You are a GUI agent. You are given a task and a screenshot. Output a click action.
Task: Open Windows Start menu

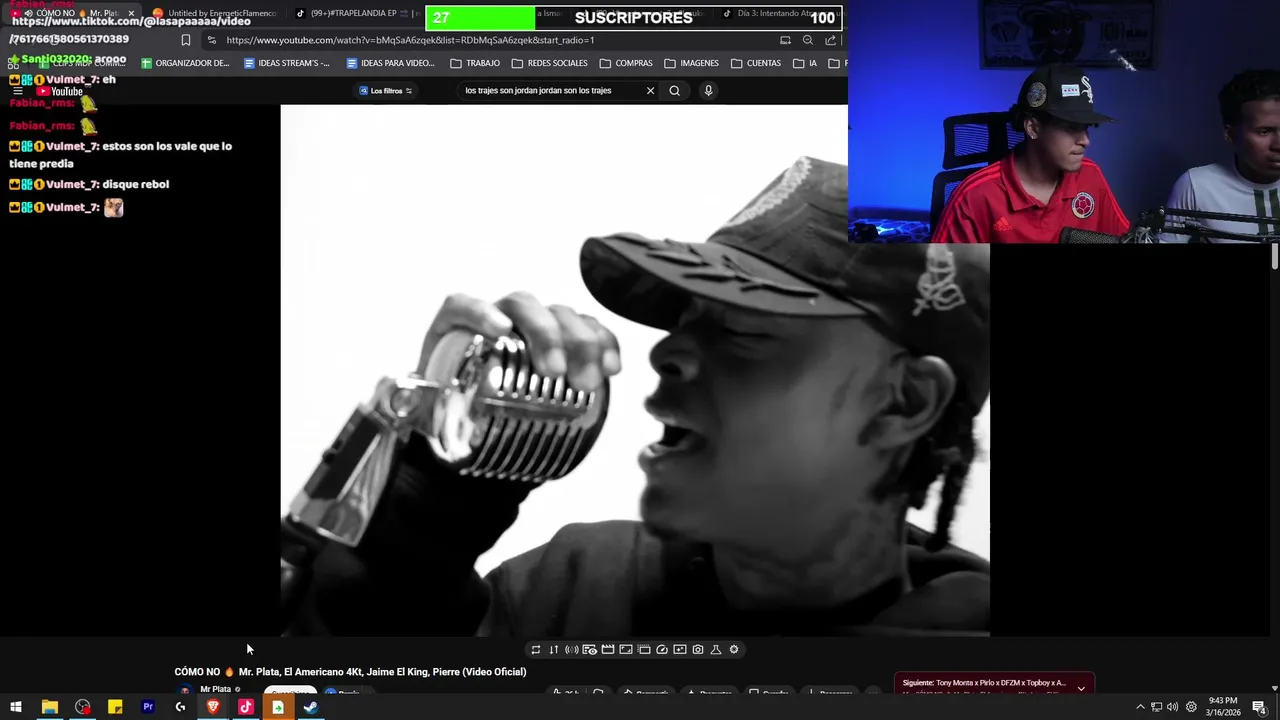pyautogui.click(x=16, y=707)
